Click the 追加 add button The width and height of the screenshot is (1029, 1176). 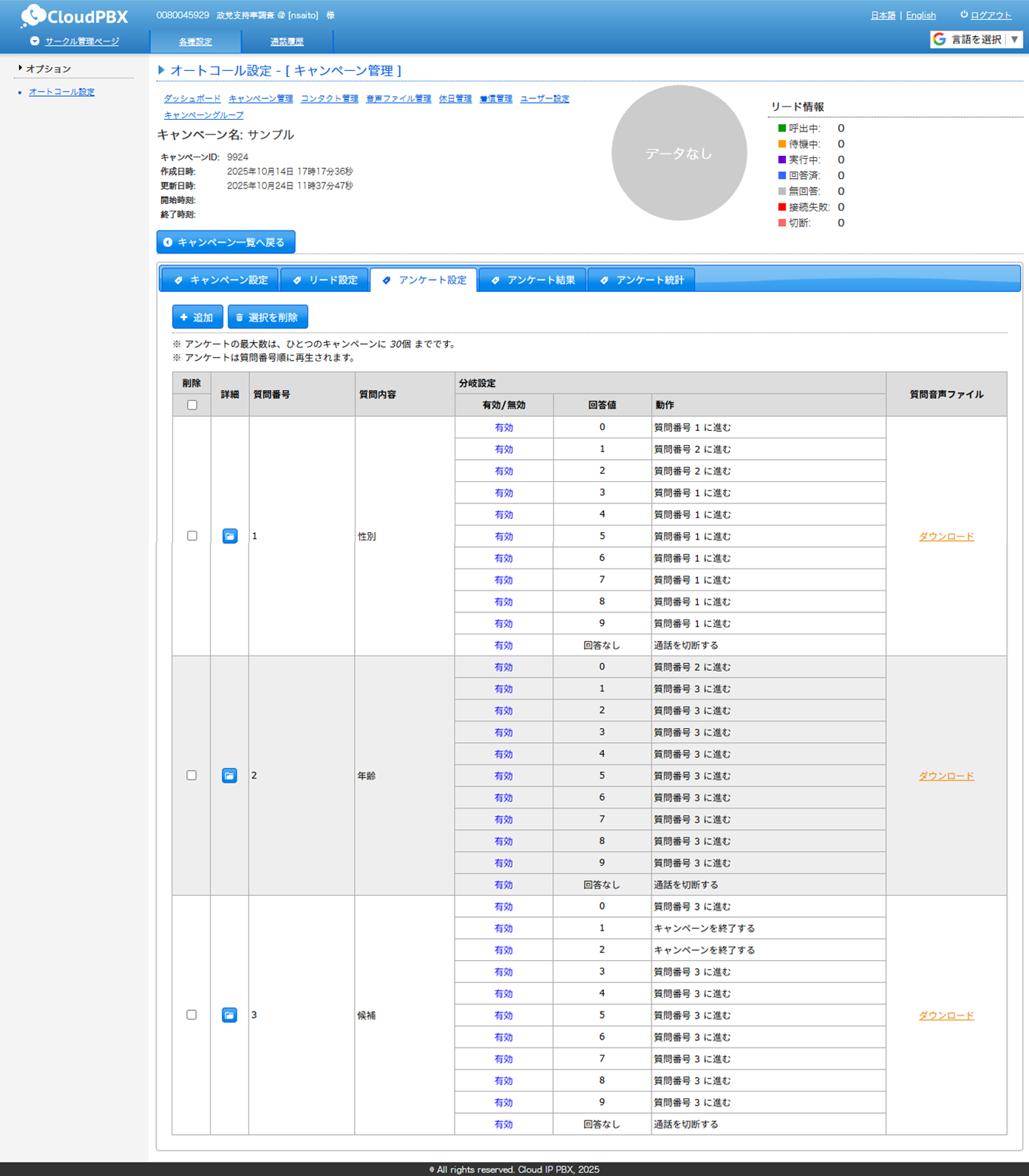click(197, 317)
